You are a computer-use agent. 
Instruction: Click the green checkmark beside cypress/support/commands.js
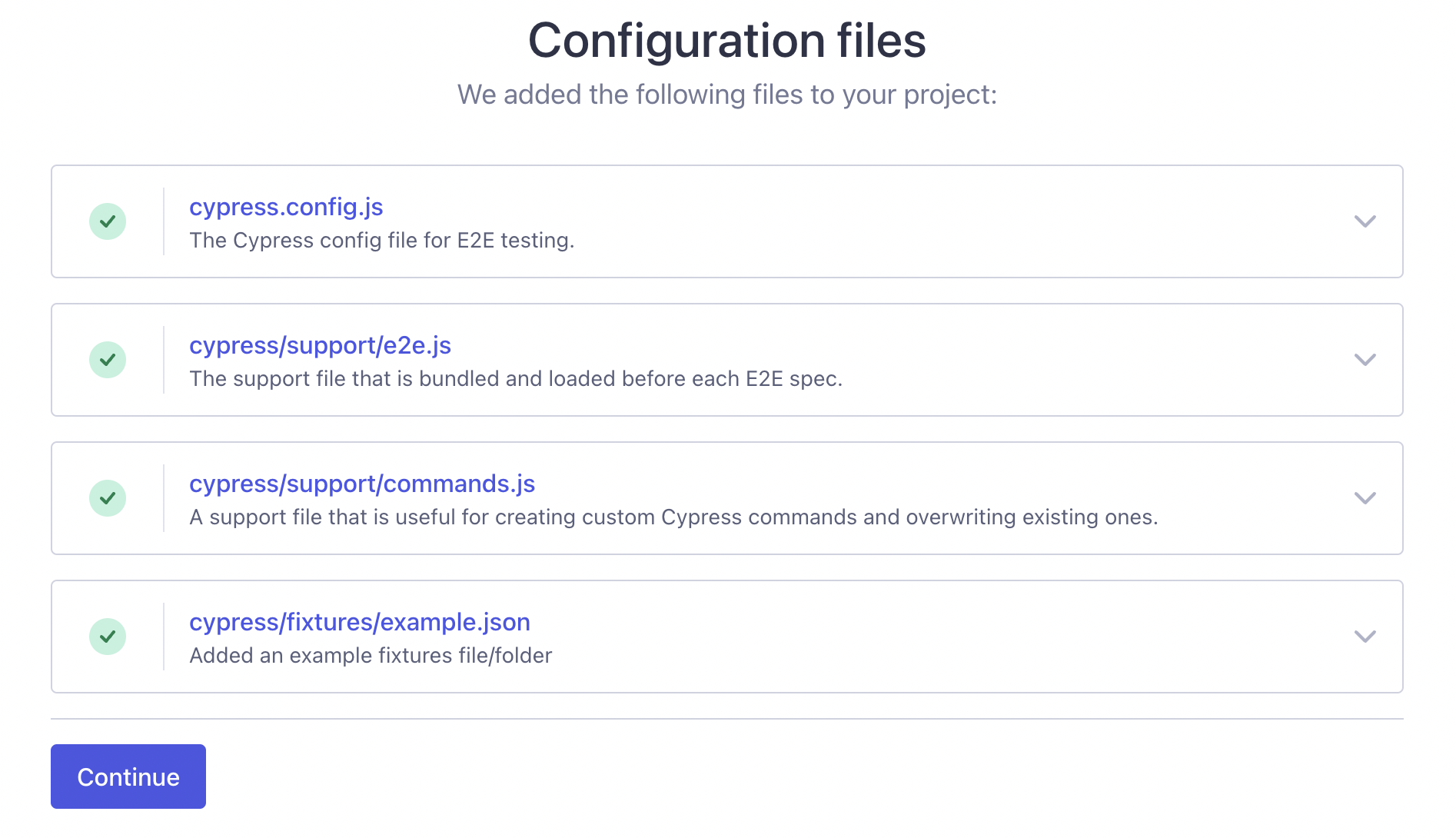click(108, 498)
